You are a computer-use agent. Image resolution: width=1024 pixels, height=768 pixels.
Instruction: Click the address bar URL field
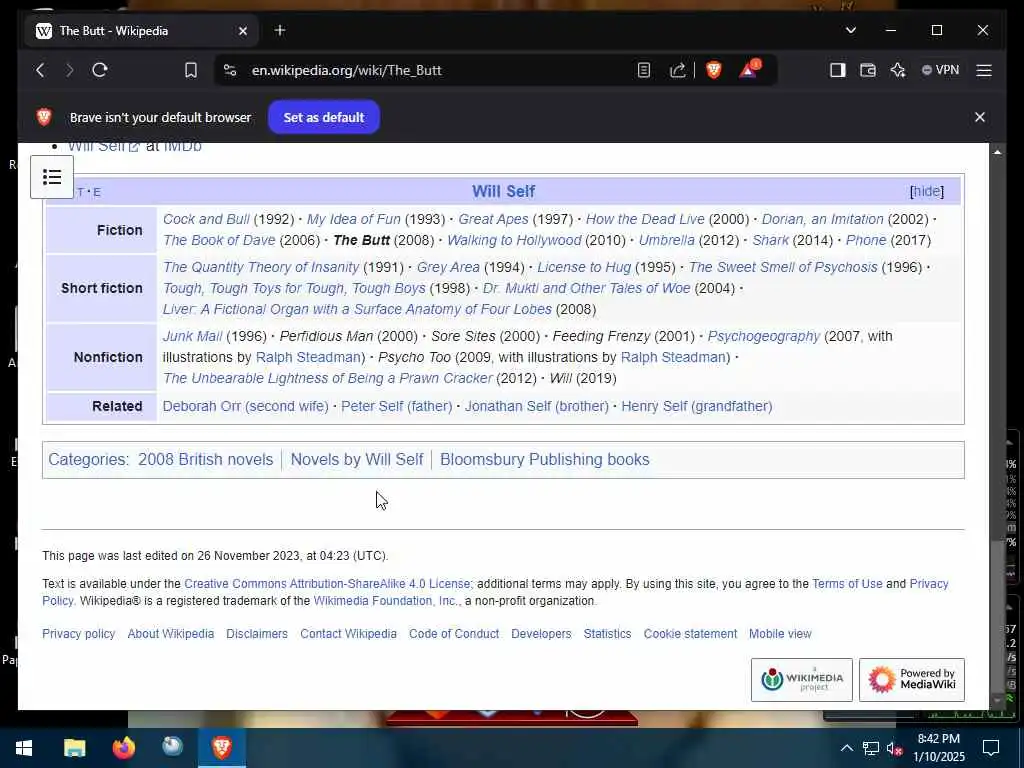[x=431, y=70]
